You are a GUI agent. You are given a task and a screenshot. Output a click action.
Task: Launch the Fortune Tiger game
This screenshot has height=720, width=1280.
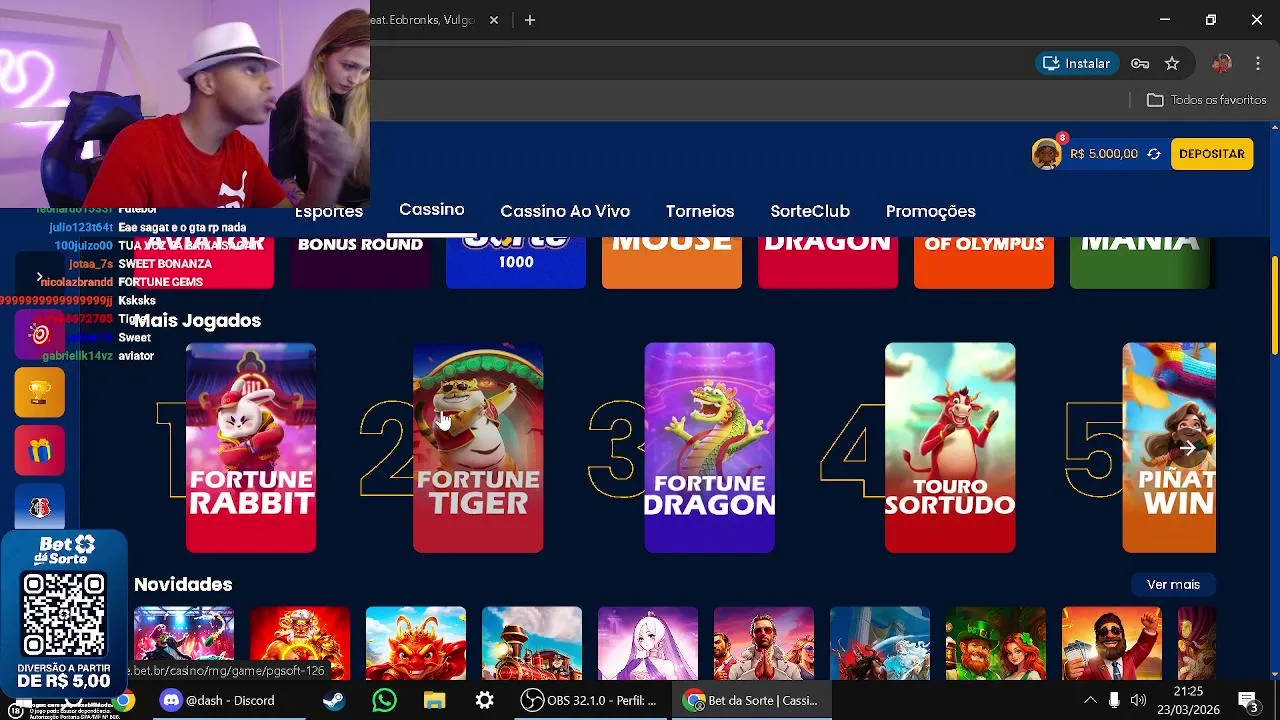tap(478, 447)
